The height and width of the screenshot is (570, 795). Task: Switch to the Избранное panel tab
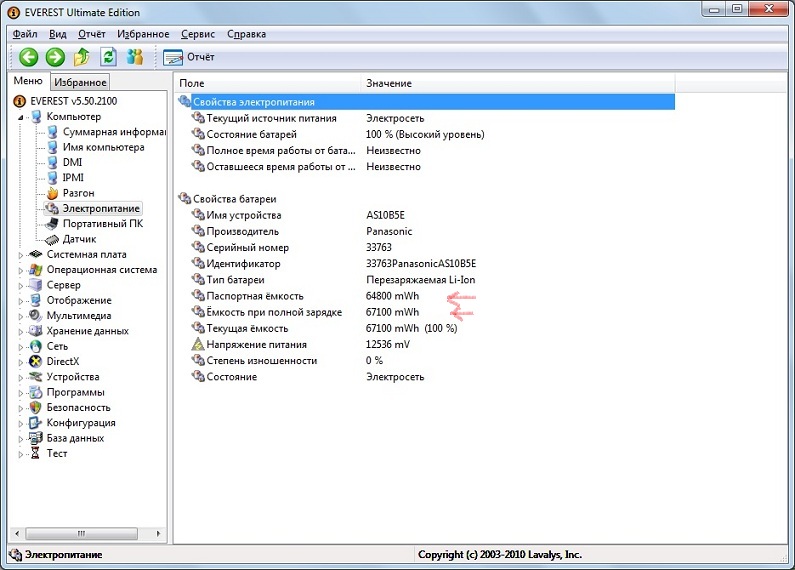80,82
